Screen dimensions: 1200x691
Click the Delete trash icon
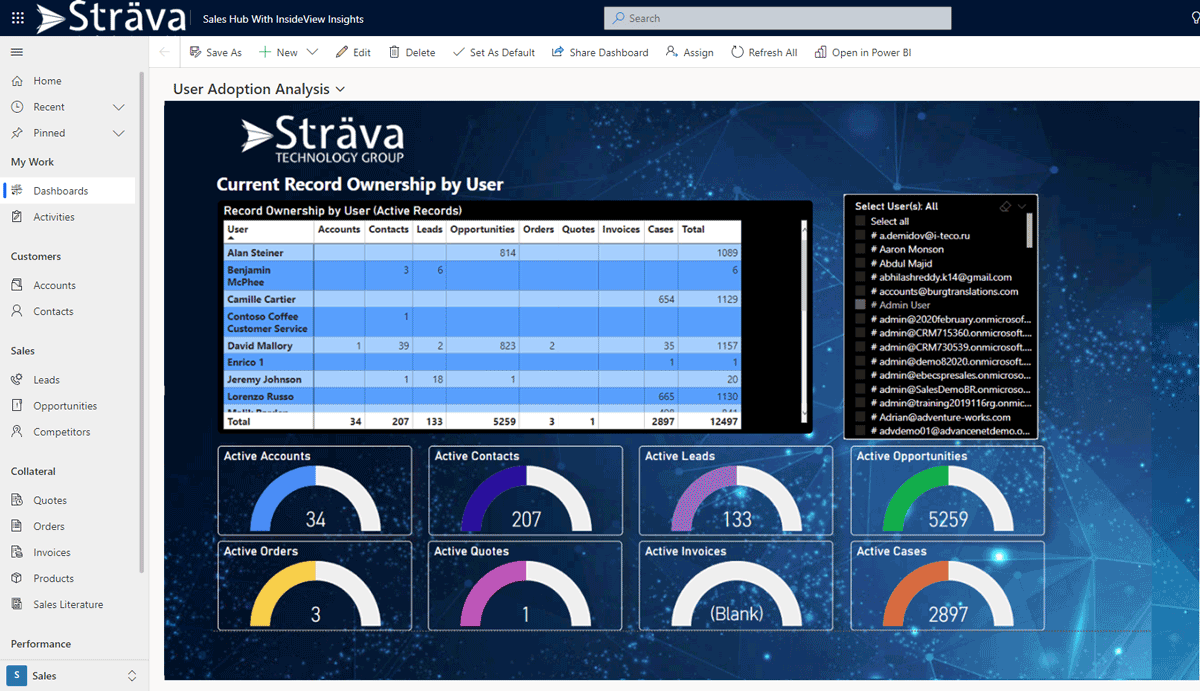[x=394, y=52]
